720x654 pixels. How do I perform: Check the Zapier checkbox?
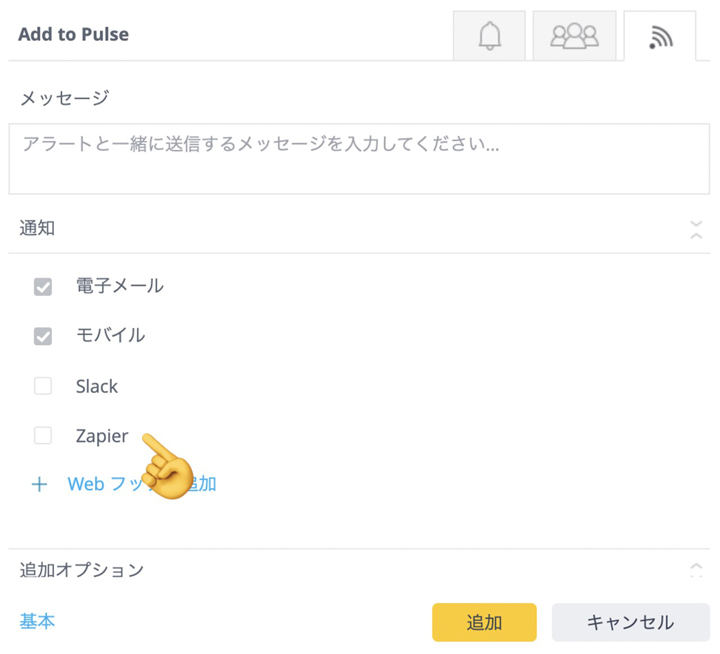43,435
